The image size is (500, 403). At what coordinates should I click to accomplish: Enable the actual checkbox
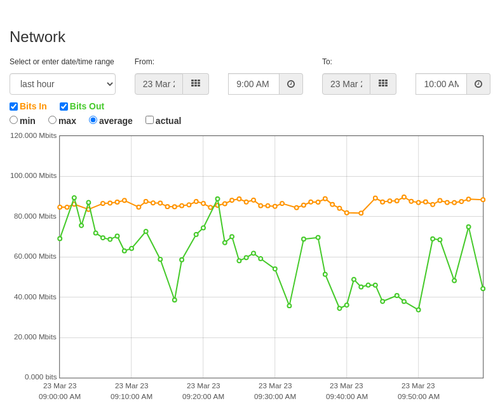coord(149,120)
